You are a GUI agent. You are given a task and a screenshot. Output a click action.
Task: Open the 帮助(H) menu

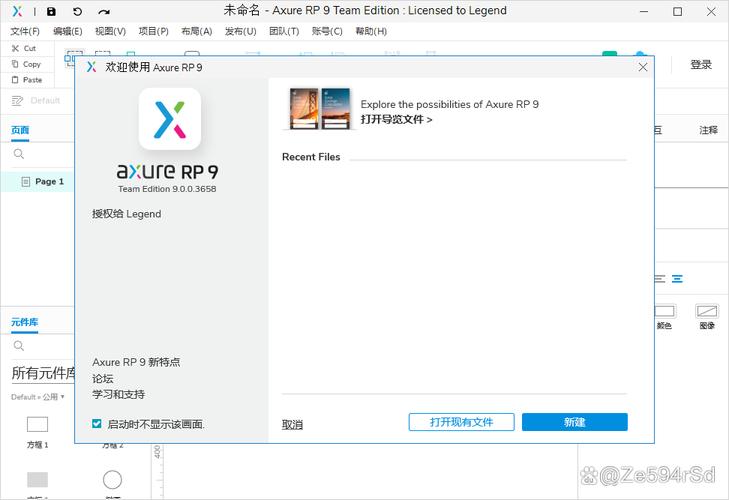point(371,31)
